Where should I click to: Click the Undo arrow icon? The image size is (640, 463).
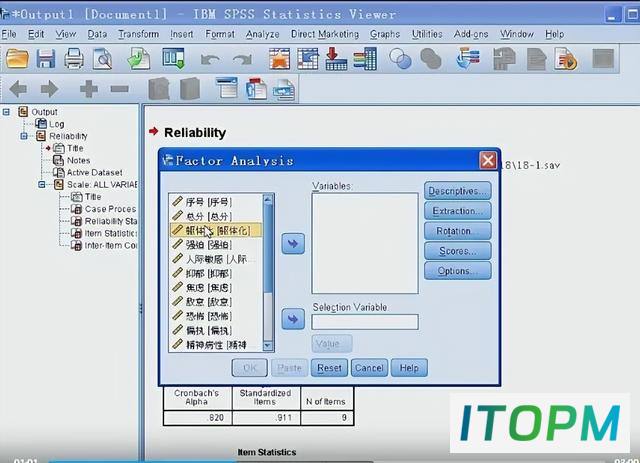[210, 60]
